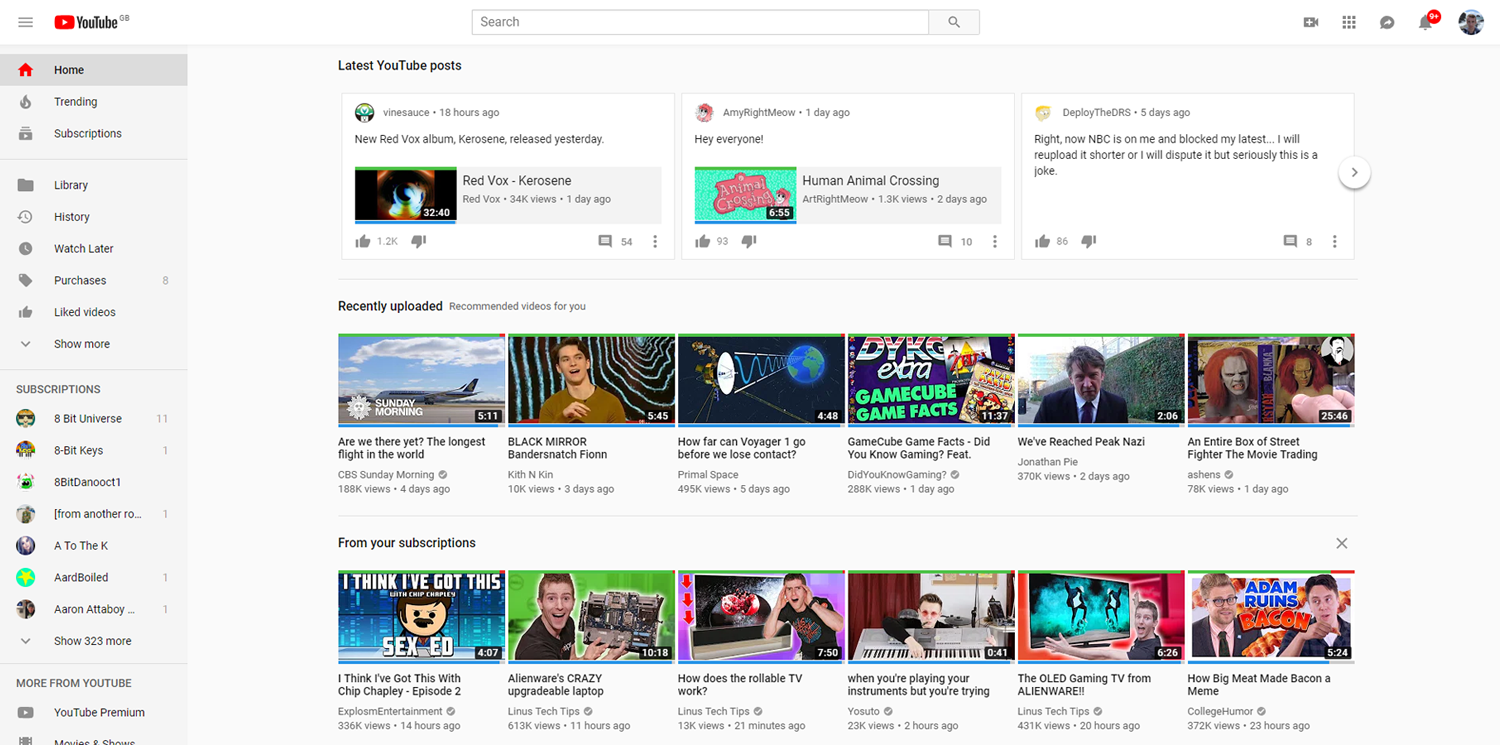The width and height of the screenshot is (1500, 745).
Task: Toggle the hamburger menu to collapse sidebar
Action: (25, 21)
